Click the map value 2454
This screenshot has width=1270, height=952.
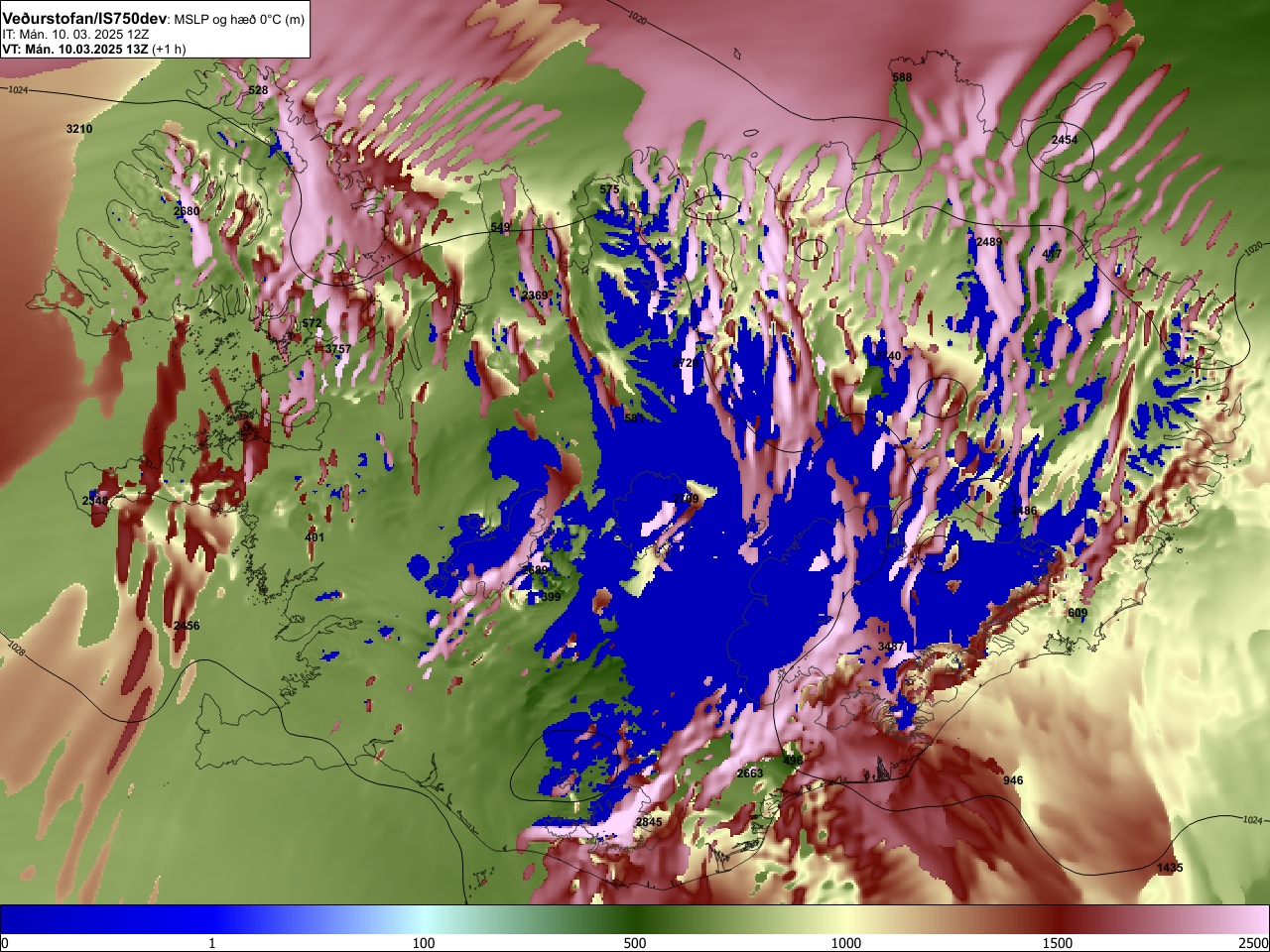[x=1064, y=140]
